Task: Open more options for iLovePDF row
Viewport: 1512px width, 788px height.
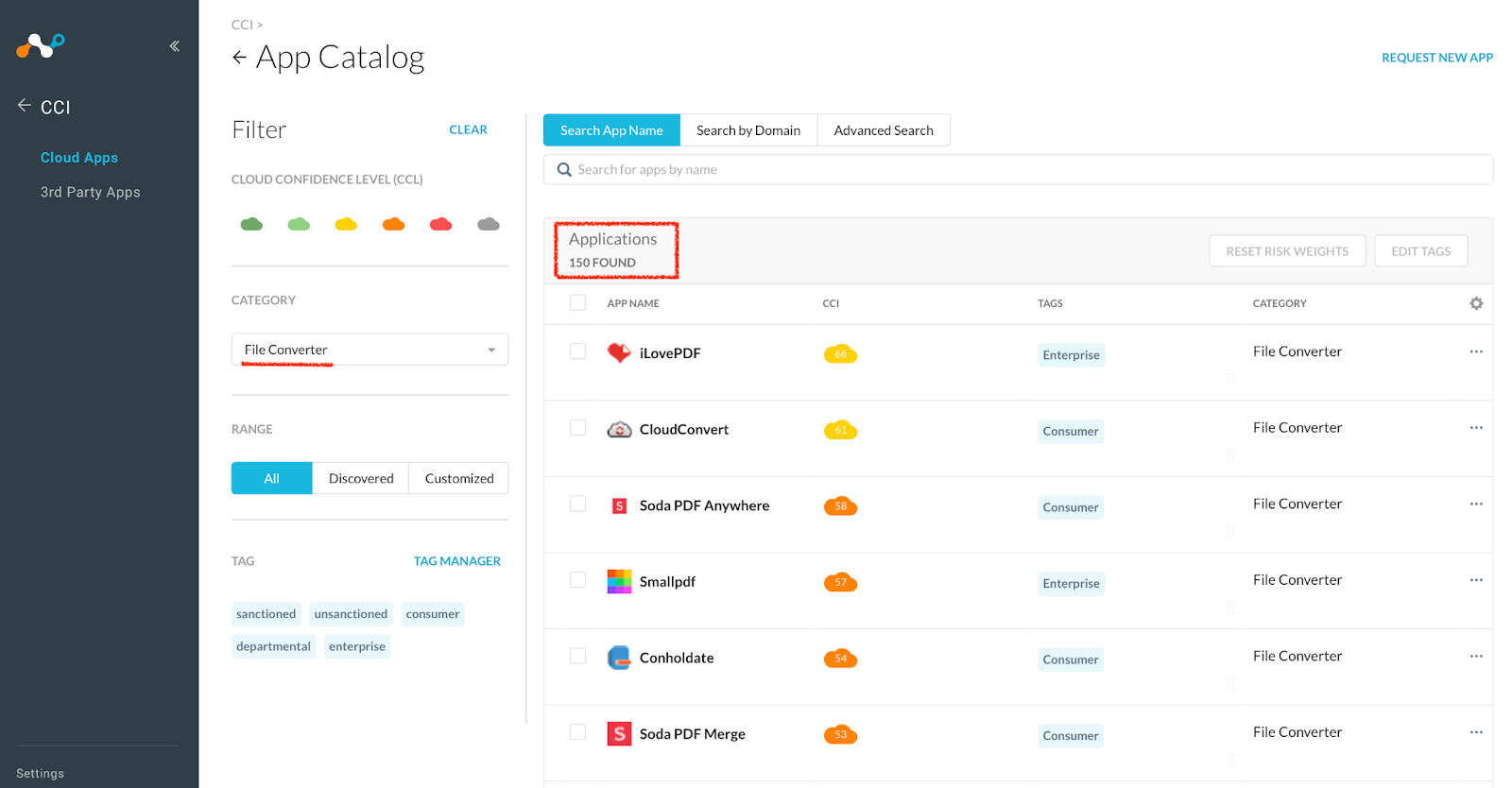Action: pyautogui.click(x=1476, y=351)
